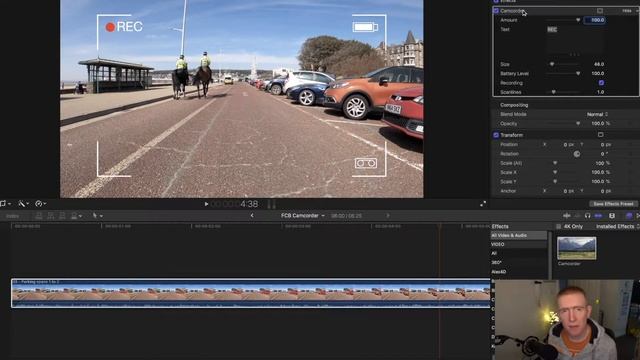Click the Transform onscreen controls icon
The image size is (640, 360).
tap(600, 135)
